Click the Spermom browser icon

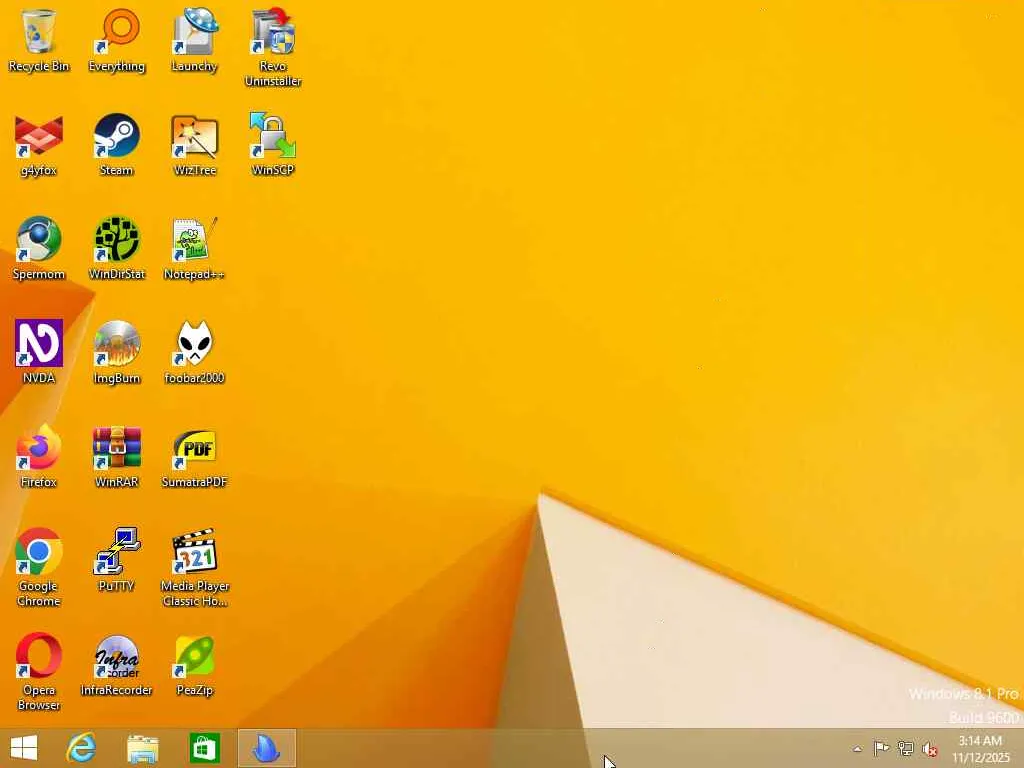[39, 248]
